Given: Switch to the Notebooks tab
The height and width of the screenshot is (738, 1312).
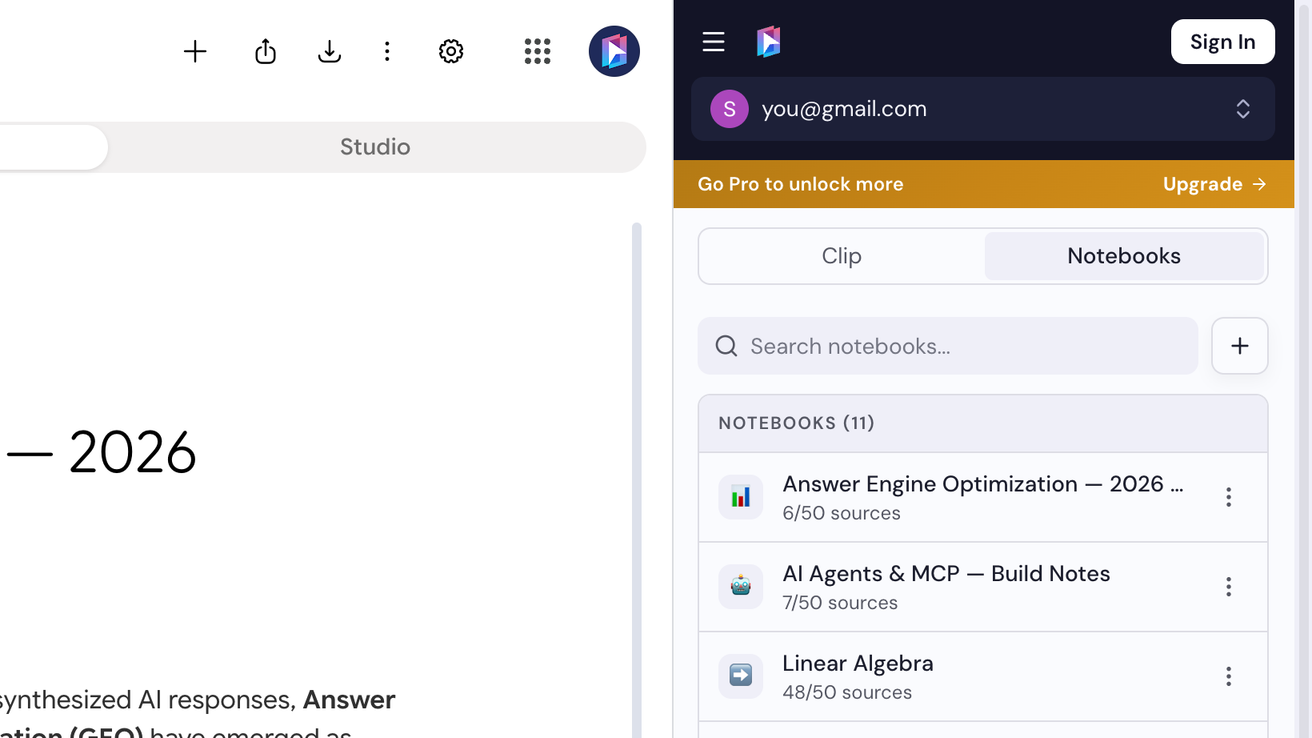Looking at the screenshot, I should [1124, 256].
